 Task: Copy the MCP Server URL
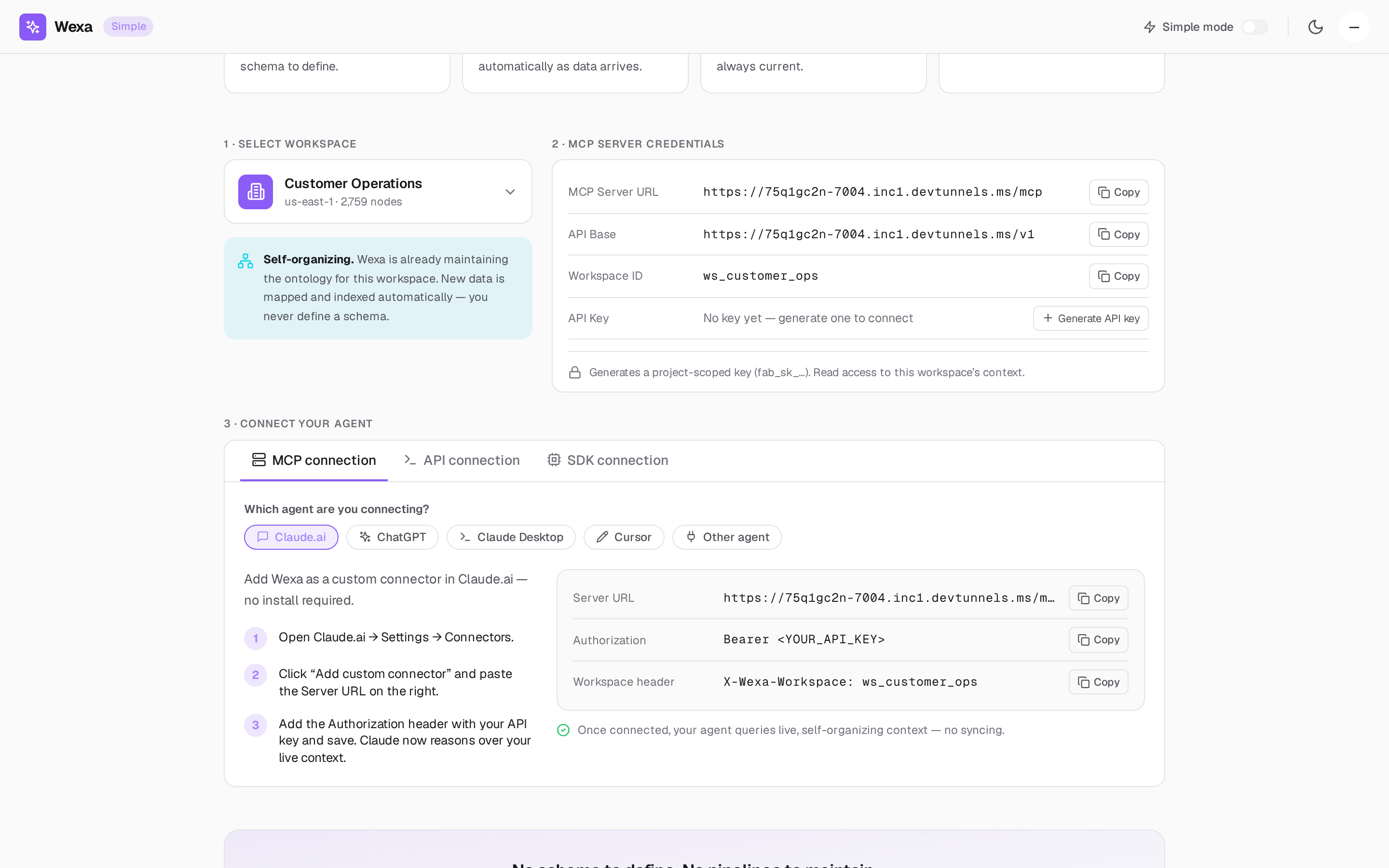click(1118, 192)
